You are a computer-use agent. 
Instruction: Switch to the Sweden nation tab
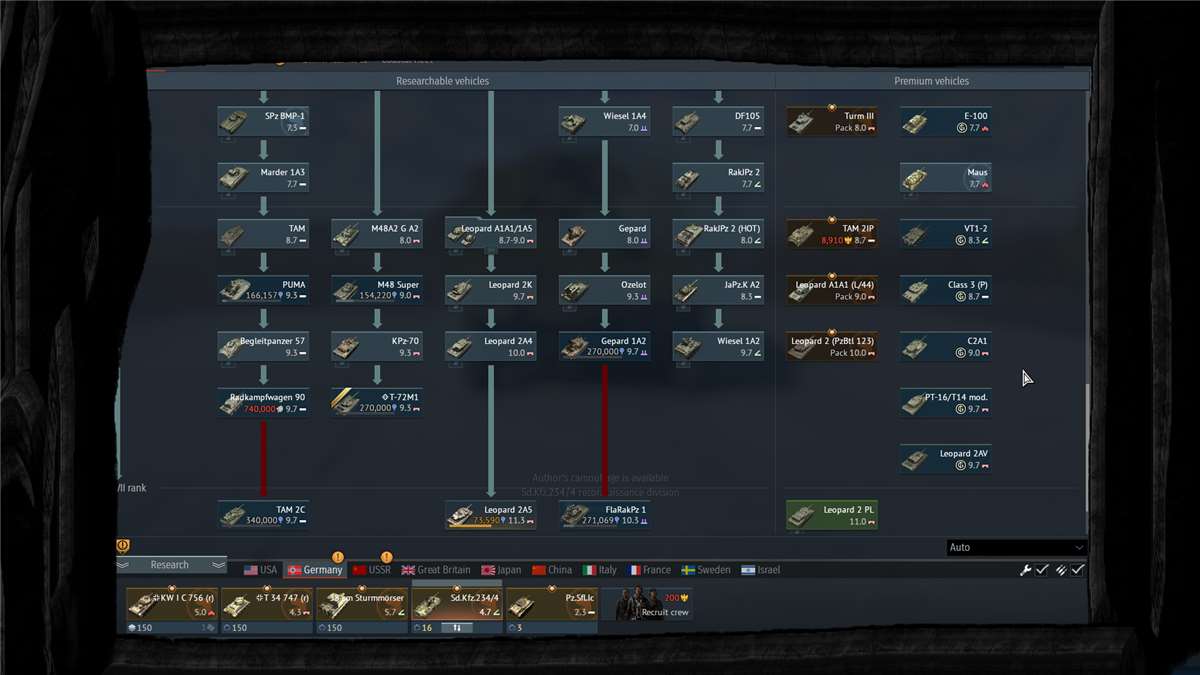click(x=706, y=570)
